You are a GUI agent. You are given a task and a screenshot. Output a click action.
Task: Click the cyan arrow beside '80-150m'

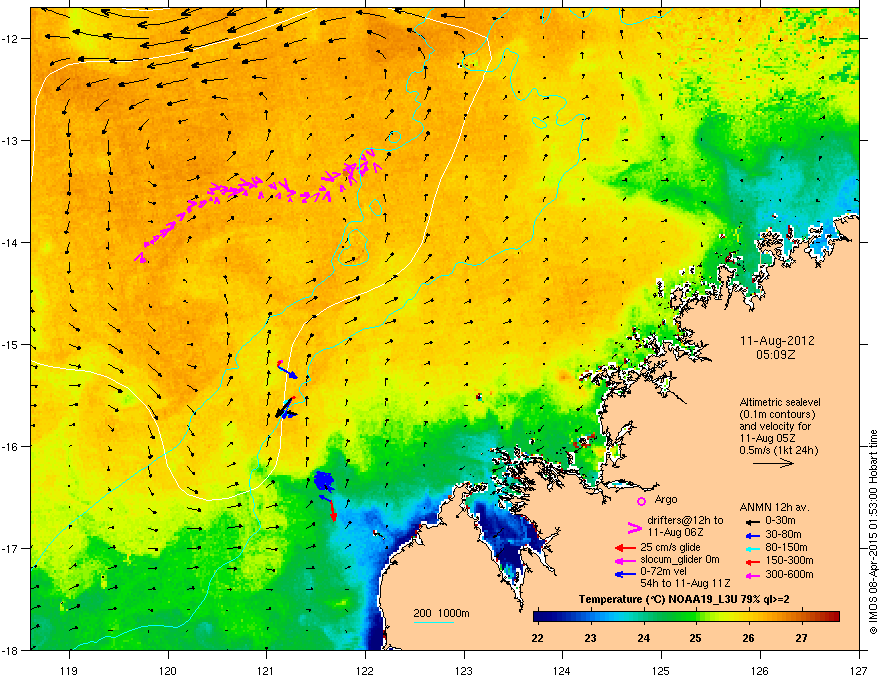pos(753,548)
